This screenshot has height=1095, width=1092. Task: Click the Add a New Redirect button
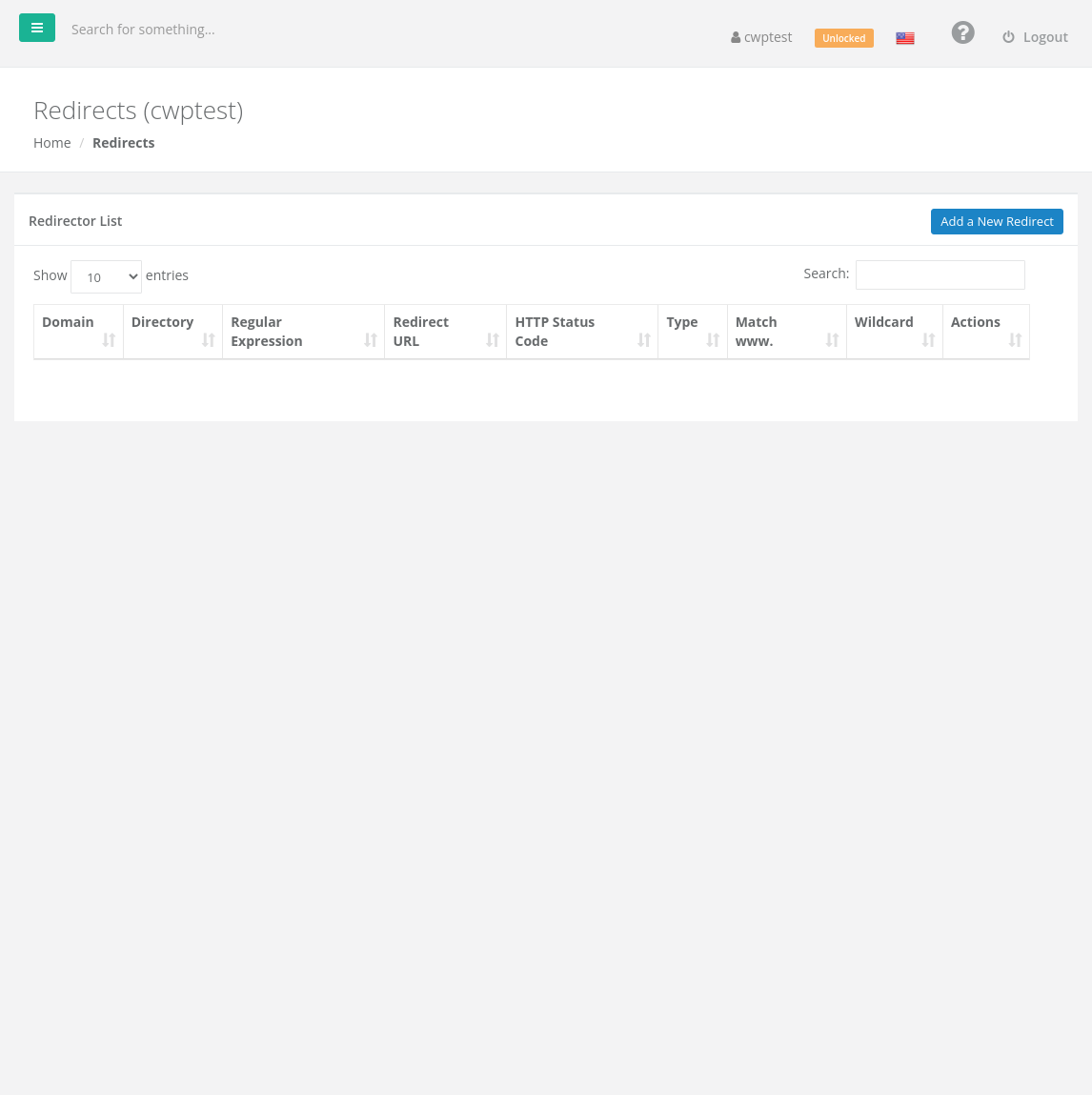tap(997, 221)
